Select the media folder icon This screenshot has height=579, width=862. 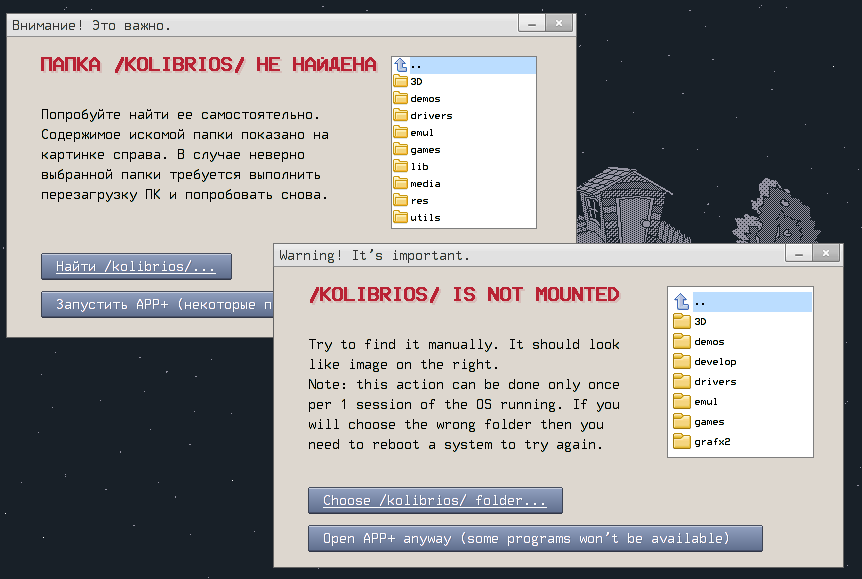400,184
